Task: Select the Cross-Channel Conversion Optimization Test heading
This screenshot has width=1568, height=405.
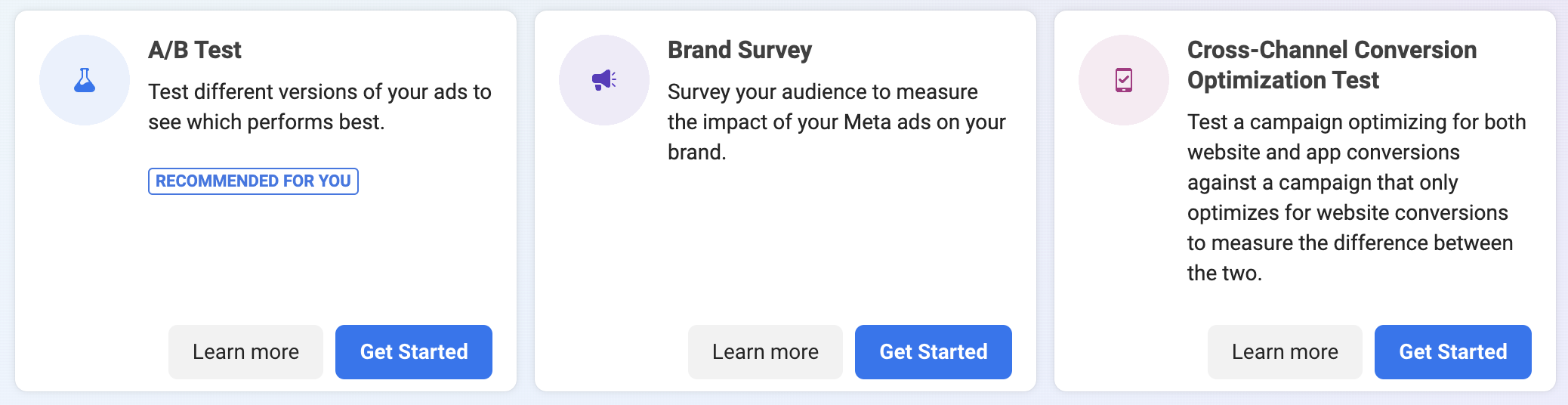Action: click(1332, 65)
